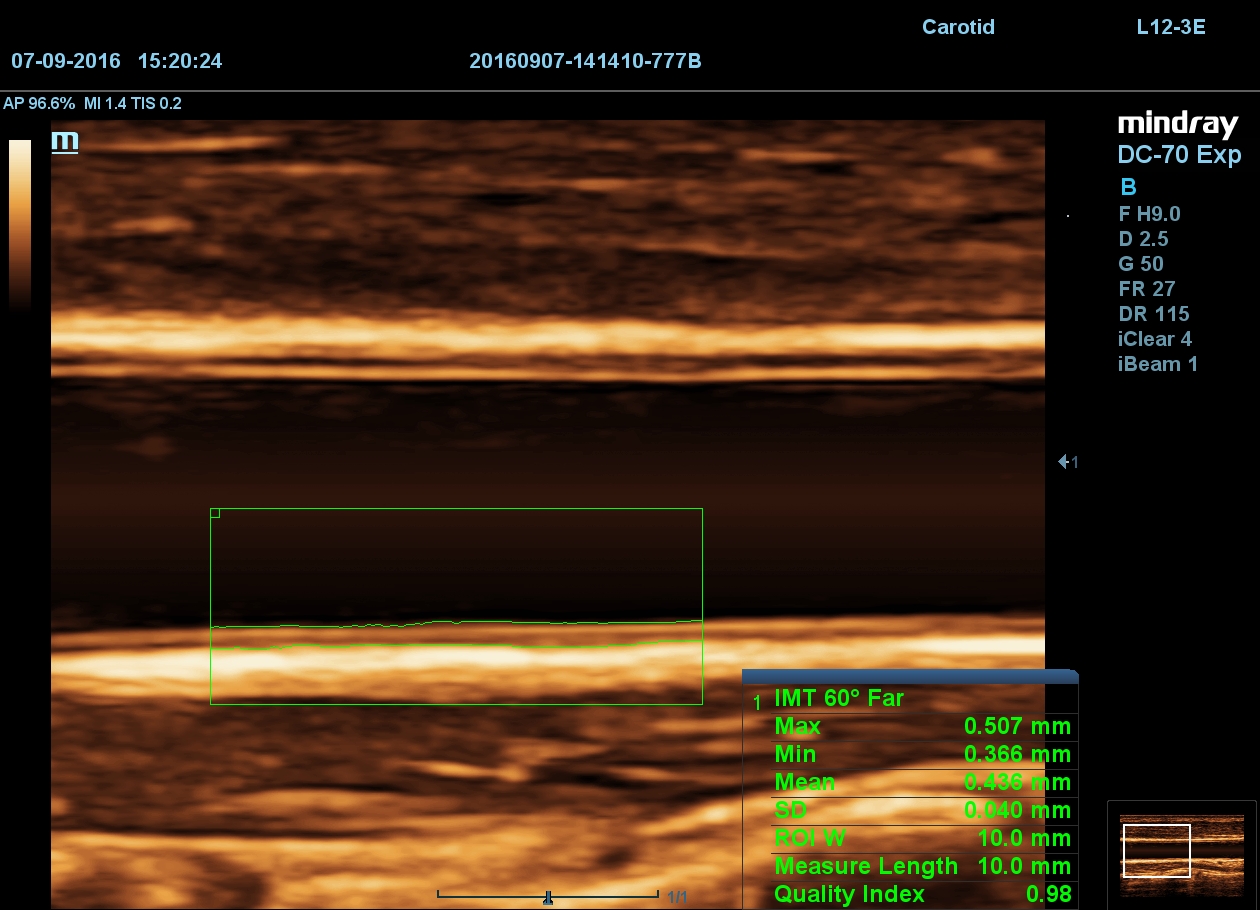1260x910 pixels.
Task: Click the L12-3E probe label
Action: point(1170,27)
